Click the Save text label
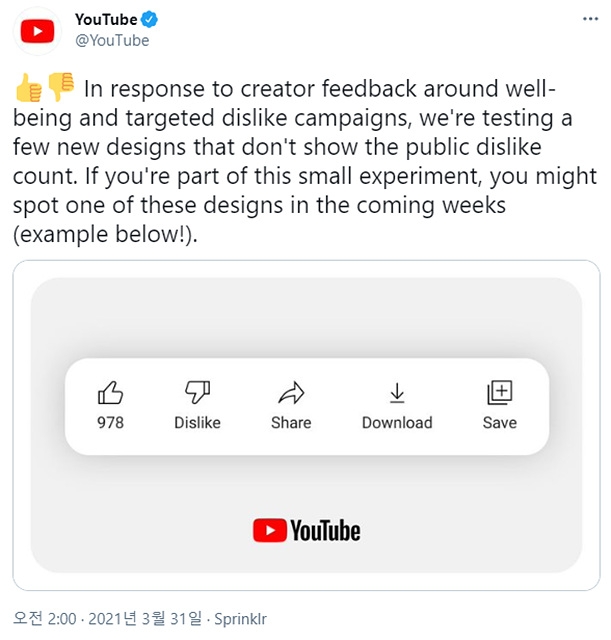Image resolution: width=611 pixels, height=640 pixels. pyautogui.click(x=499, y=422)
